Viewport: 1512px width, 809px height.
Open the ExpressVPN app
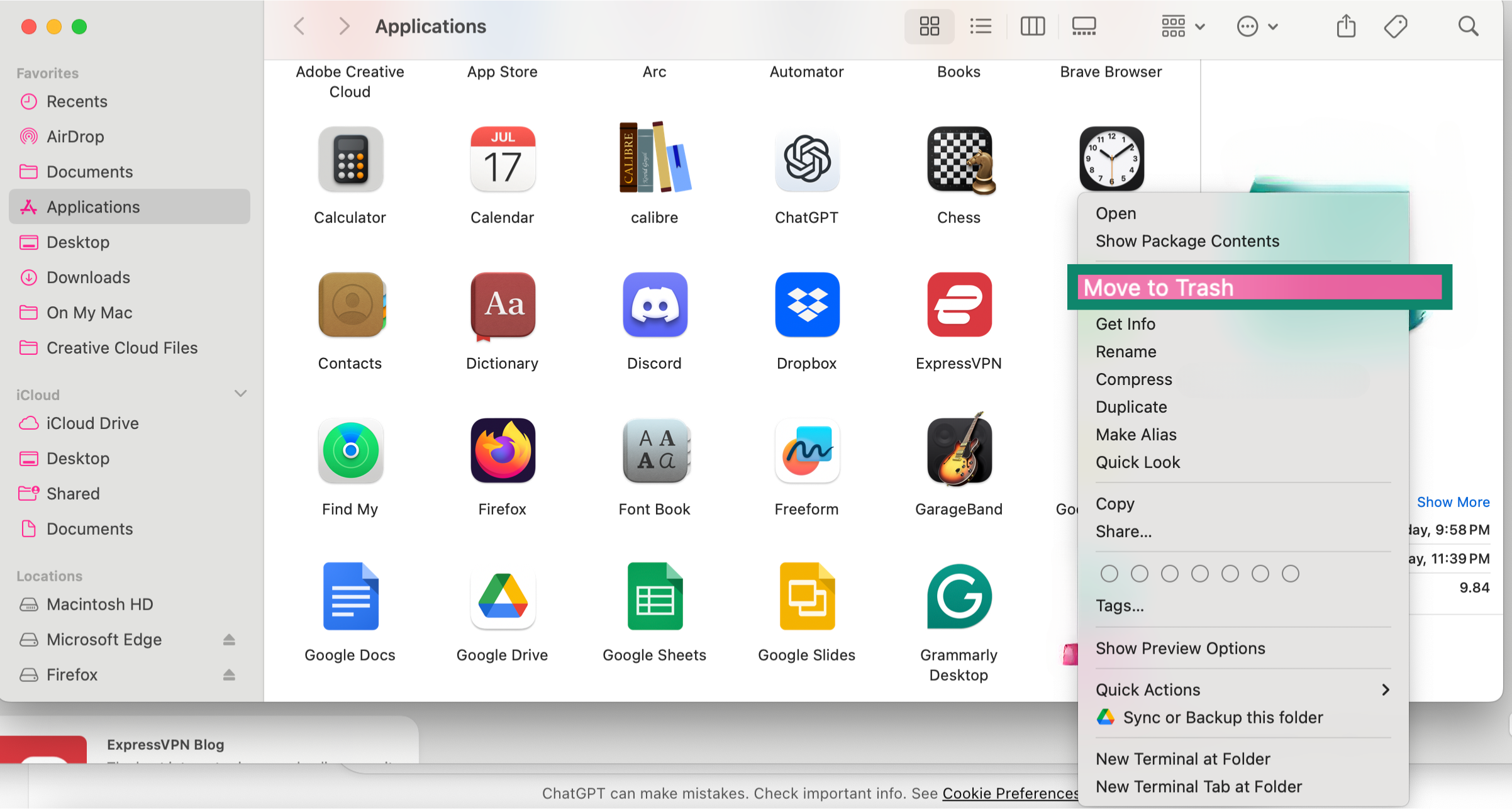point(958,305)
